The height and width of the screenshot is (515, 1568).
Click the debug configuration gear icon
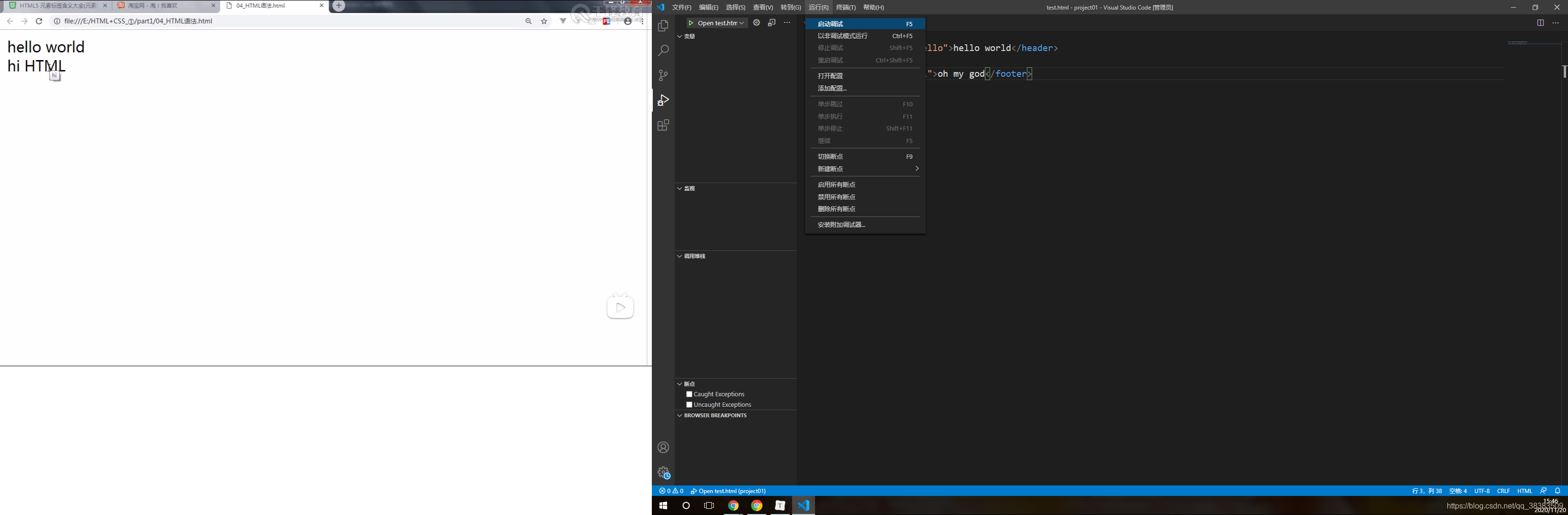click(756, 22)
